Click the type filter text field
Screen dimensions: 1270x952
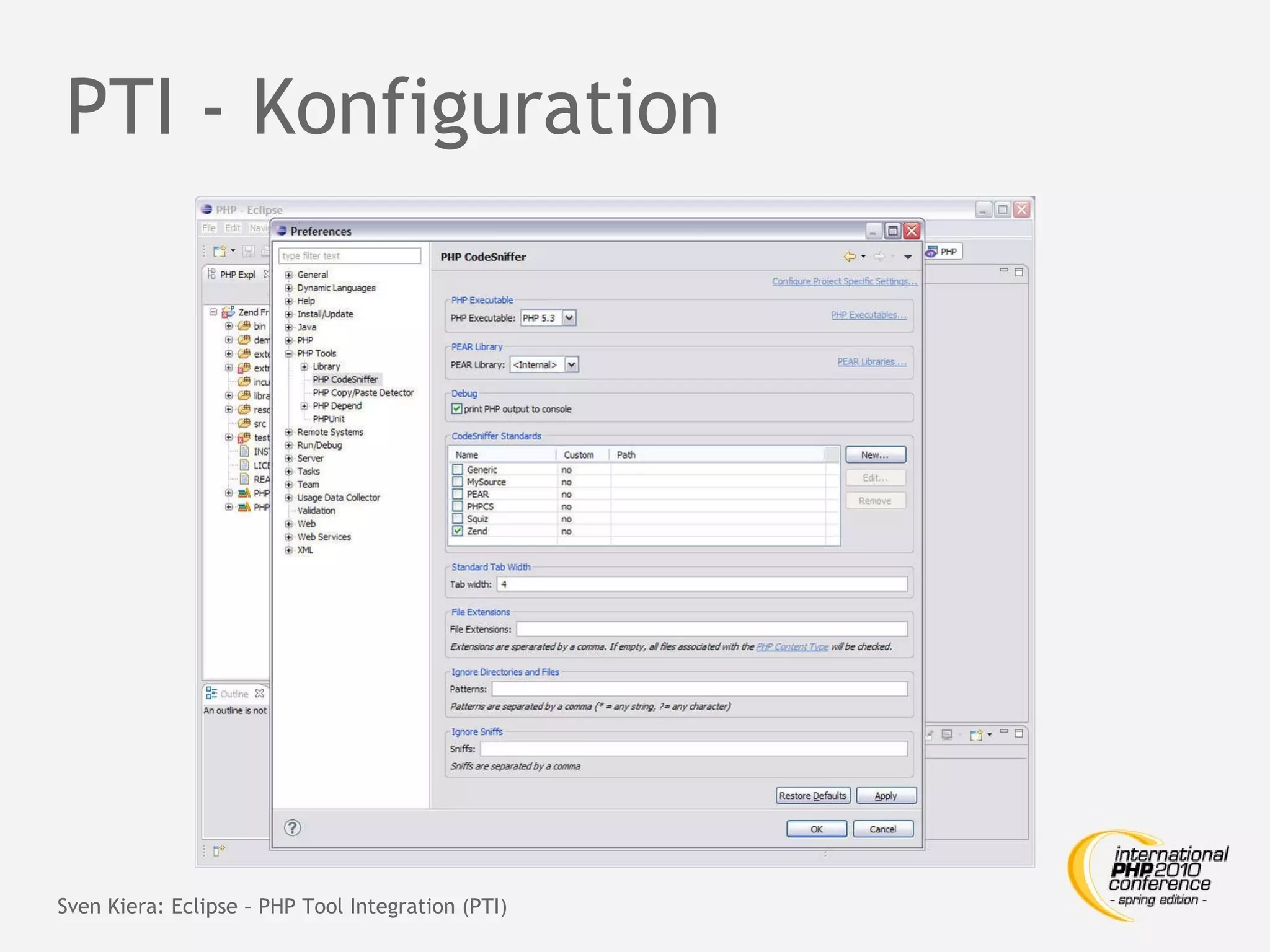(x=350, y=256)
